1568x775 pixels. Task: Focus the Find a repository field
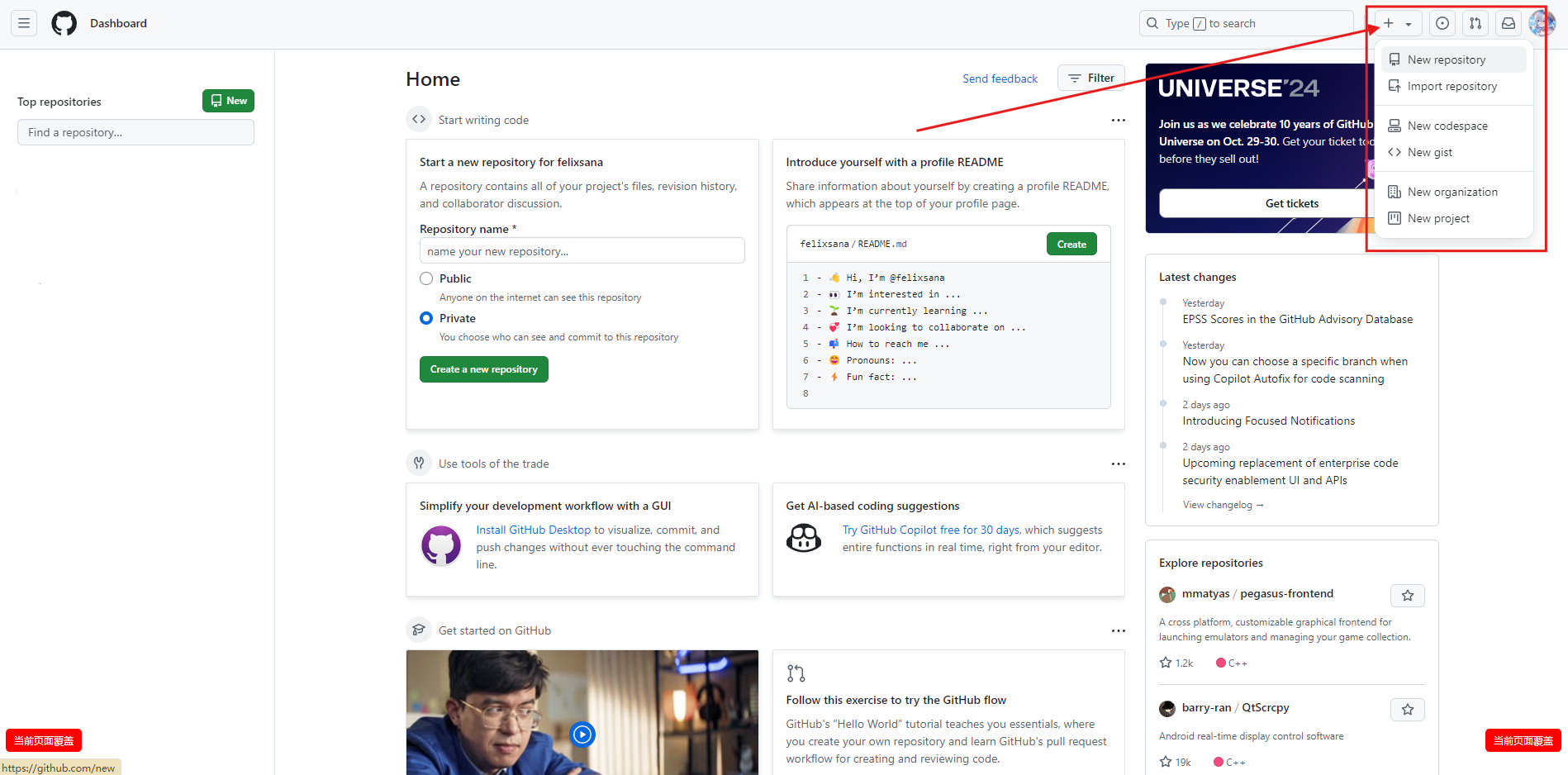coord(135,132)
